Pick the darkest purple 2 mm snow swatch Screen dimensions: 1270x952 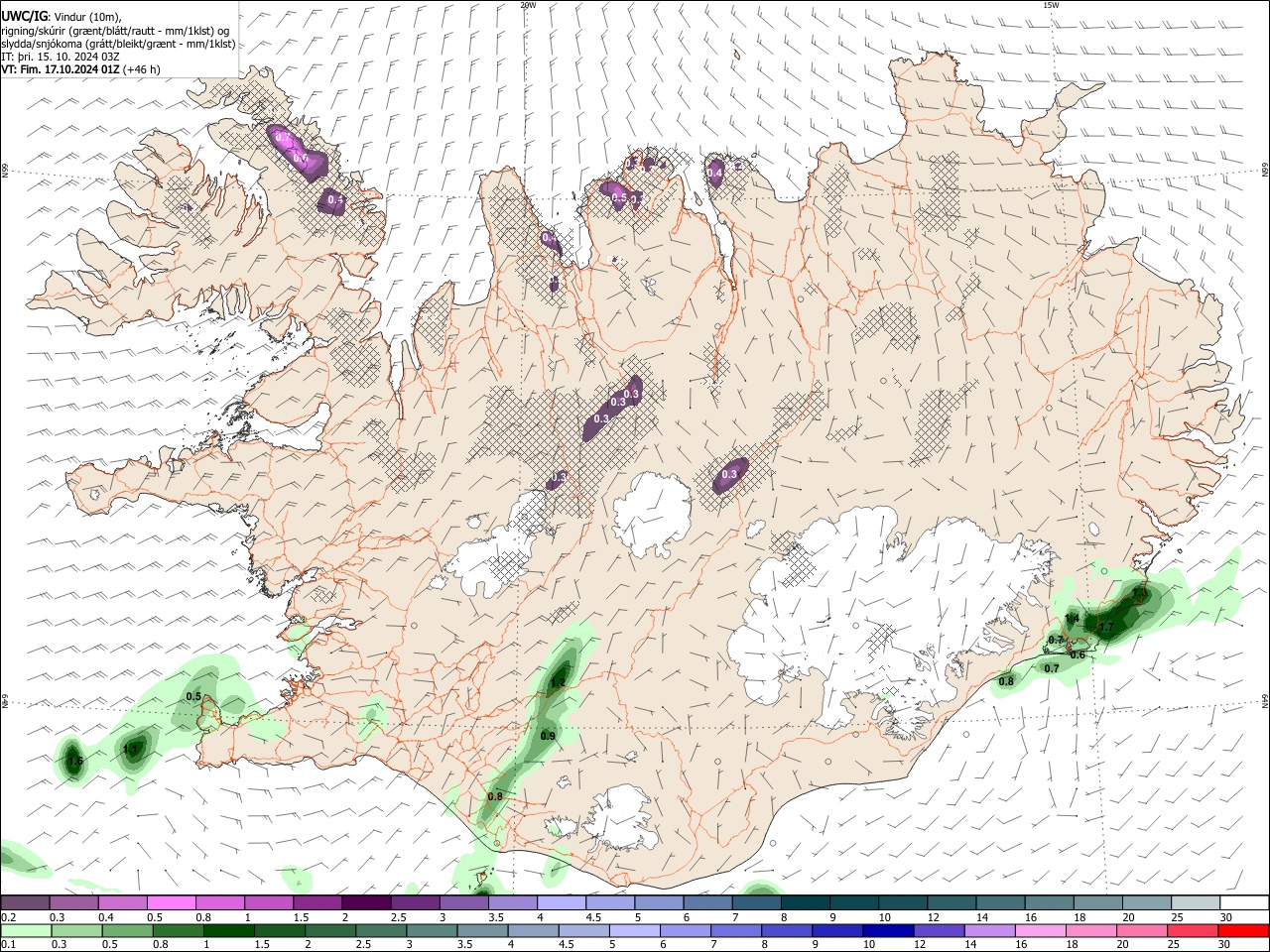point(366,902)
